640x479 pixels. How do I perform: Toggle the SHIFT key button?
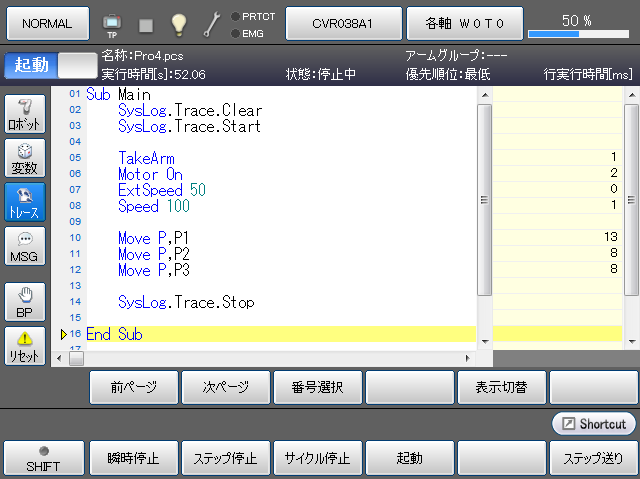(43, 458)
